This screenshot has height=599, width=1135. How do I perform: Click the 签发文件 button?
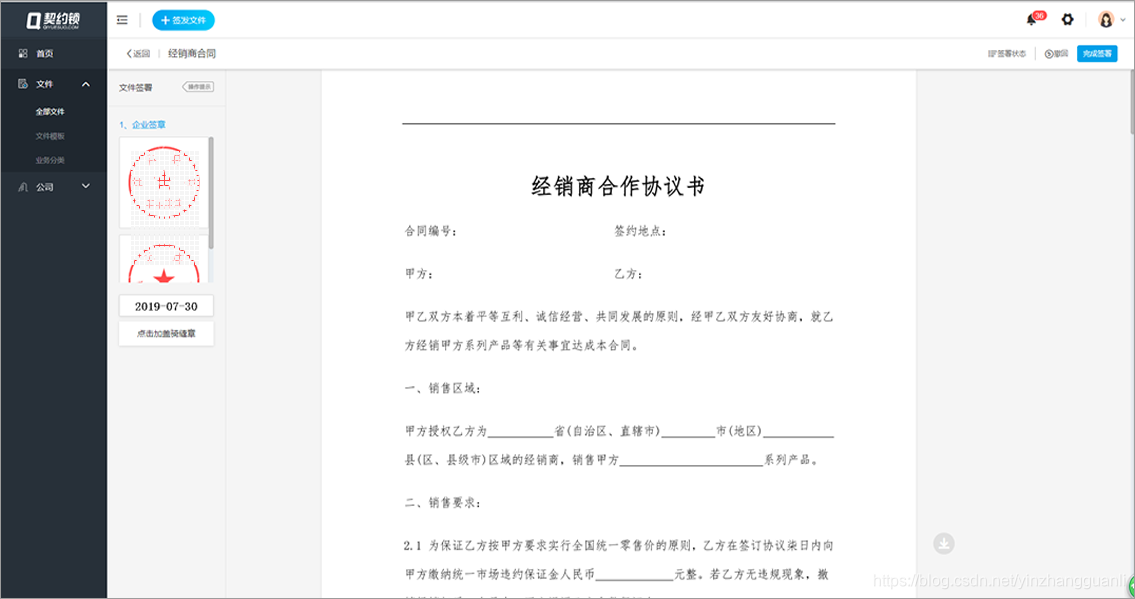point(183,20)
